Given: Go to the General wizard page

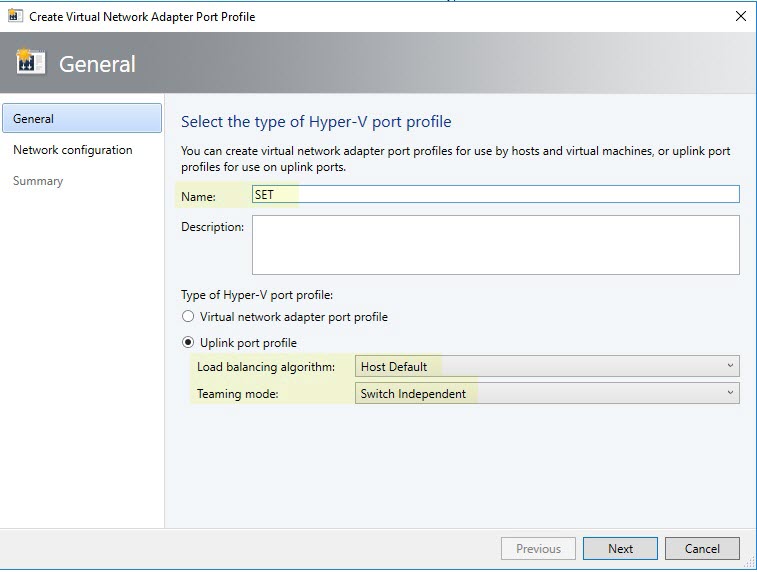Looking at the screenshot, I should (82, 118).
